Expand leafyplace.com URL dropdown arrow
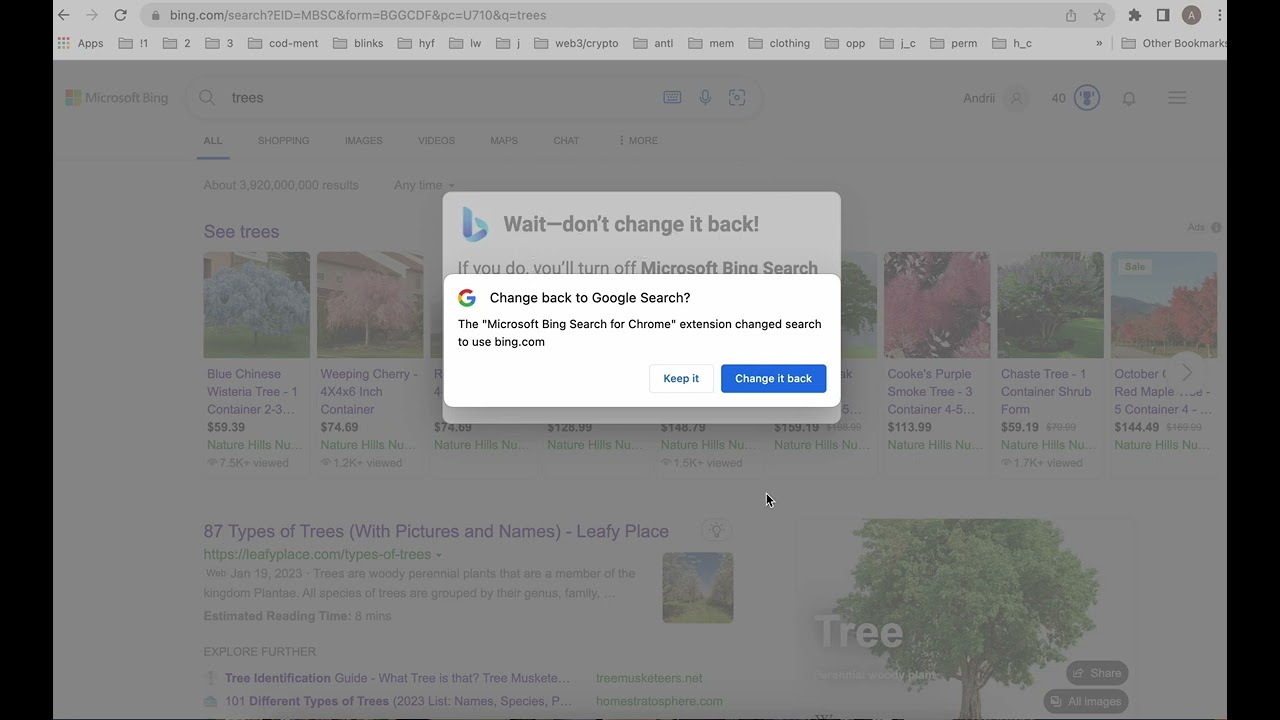This screenshot has width=1280, height=720. click(x=438, y=555)
